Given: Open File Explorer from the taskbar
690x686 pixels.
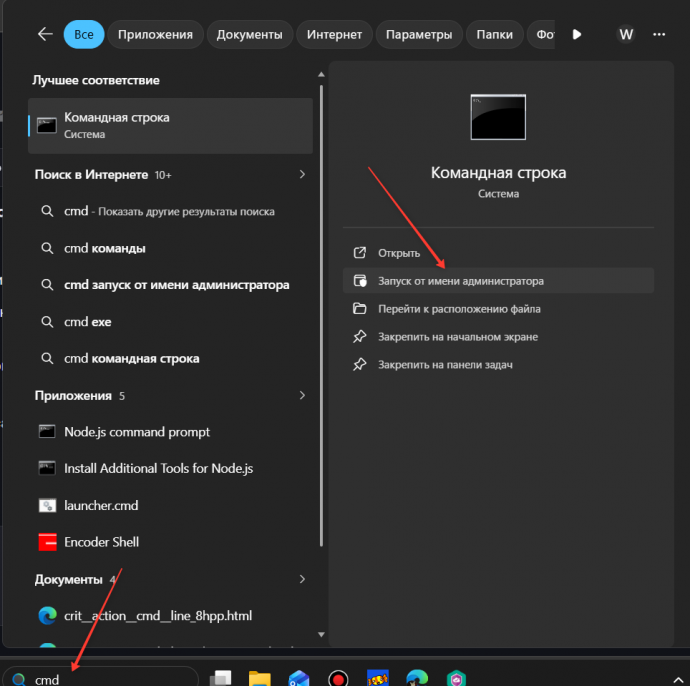Looking at the screenshot, I should 260,678.
